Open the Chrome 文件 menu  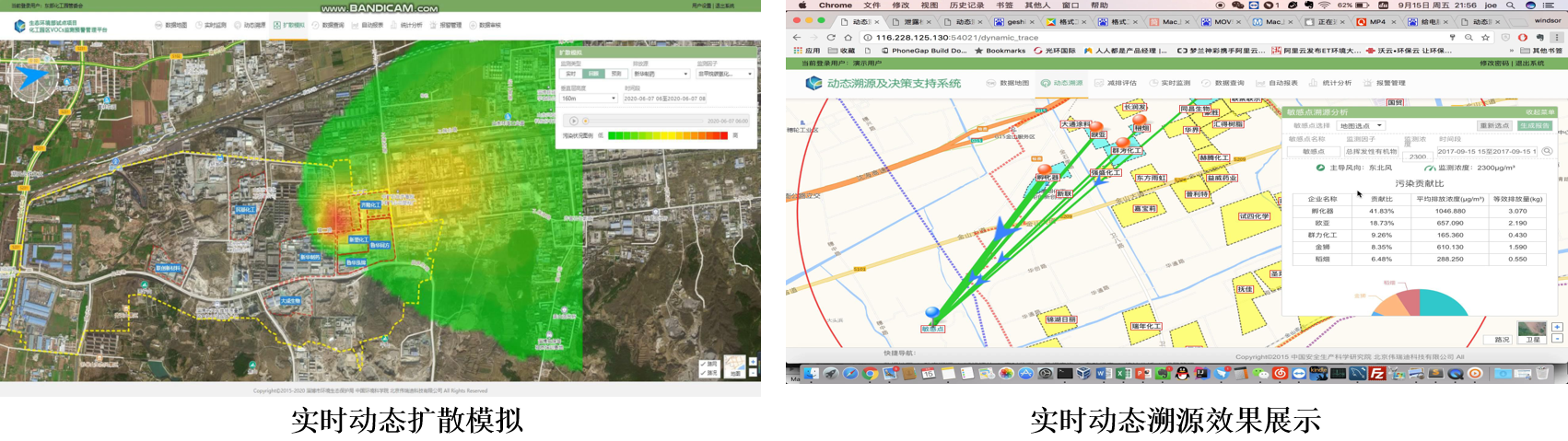click(872, 6)
